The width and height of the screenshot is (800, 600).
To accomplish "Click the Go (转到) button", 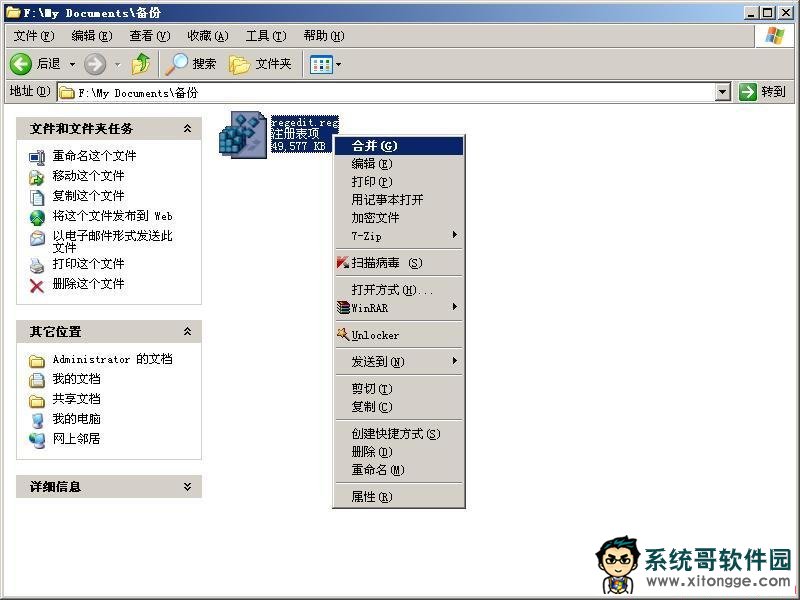I will coord(763,92).
